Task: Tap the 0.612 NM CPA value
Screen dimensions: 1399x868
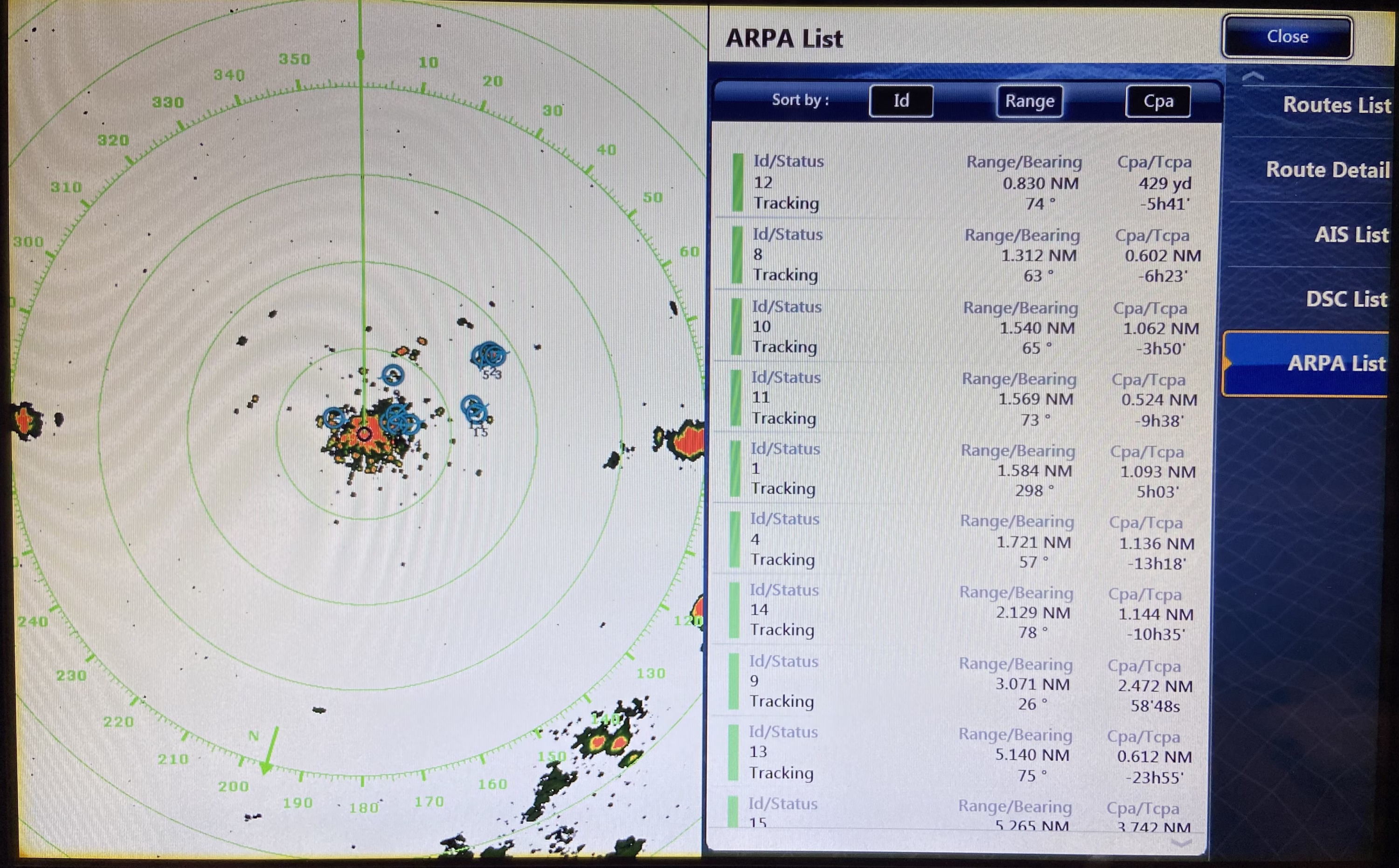Action: pos(1154,757)
